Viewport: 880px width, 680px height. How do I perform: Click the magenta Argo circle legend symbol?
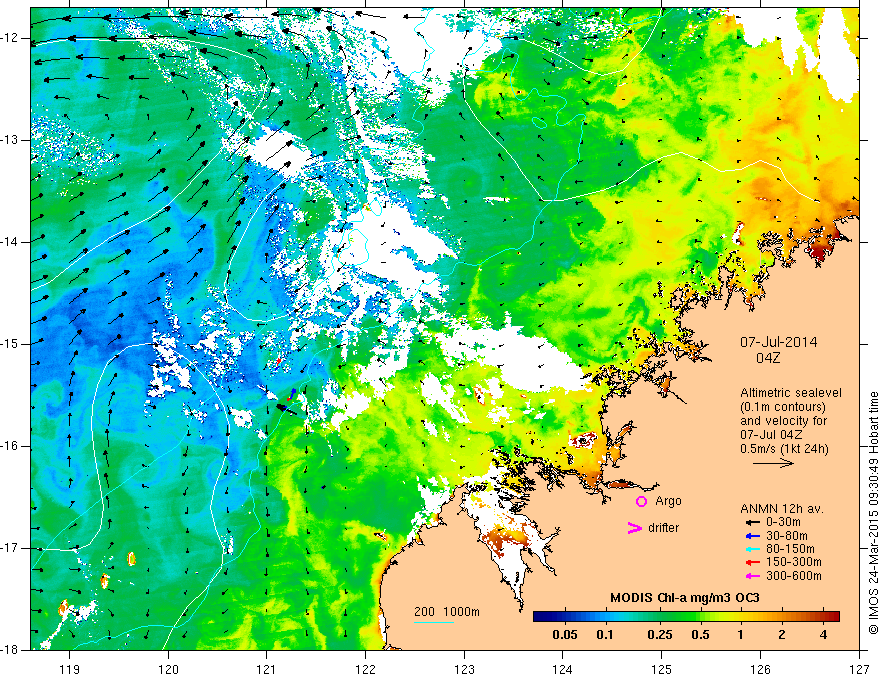(641, 501)
